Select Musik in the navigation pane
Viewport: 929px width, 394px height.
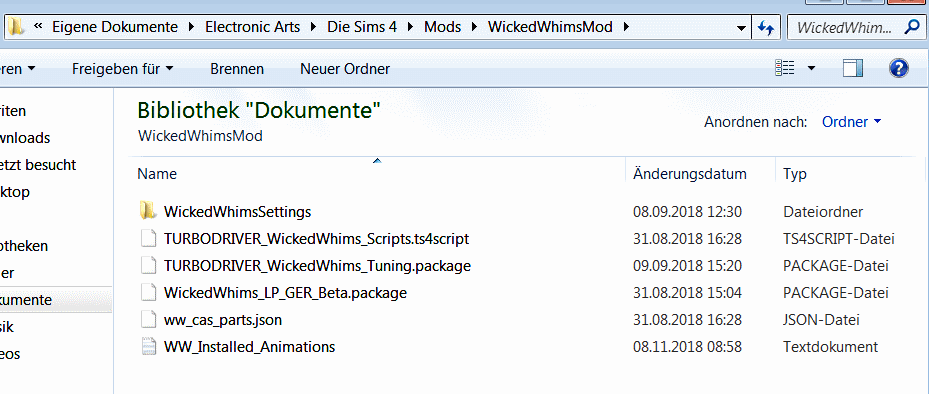(7, 327)
